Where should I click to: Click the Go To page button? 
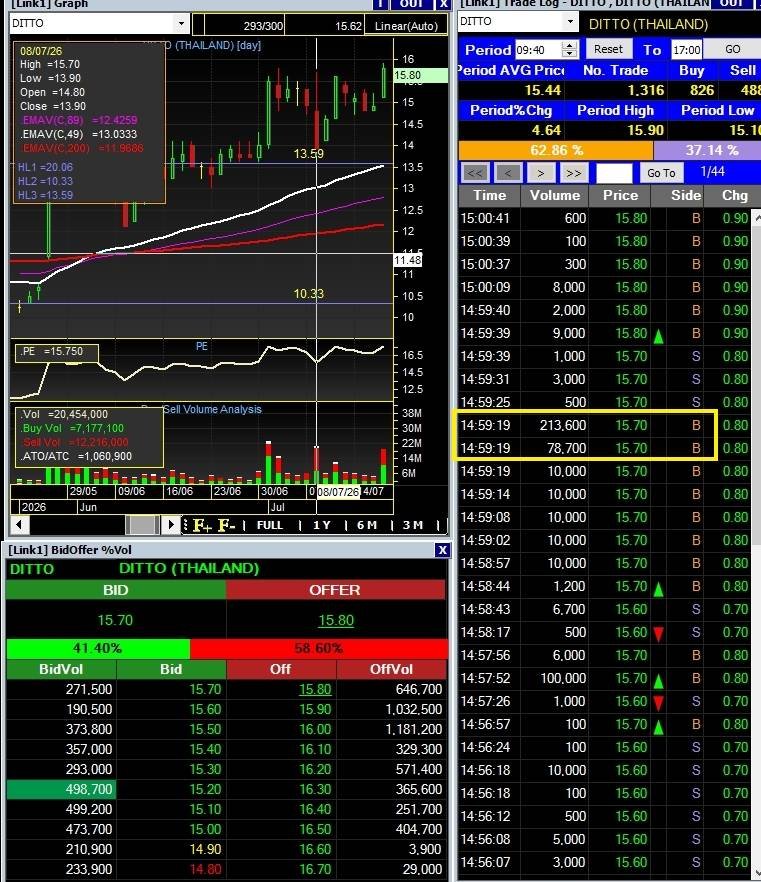point(661,173)
